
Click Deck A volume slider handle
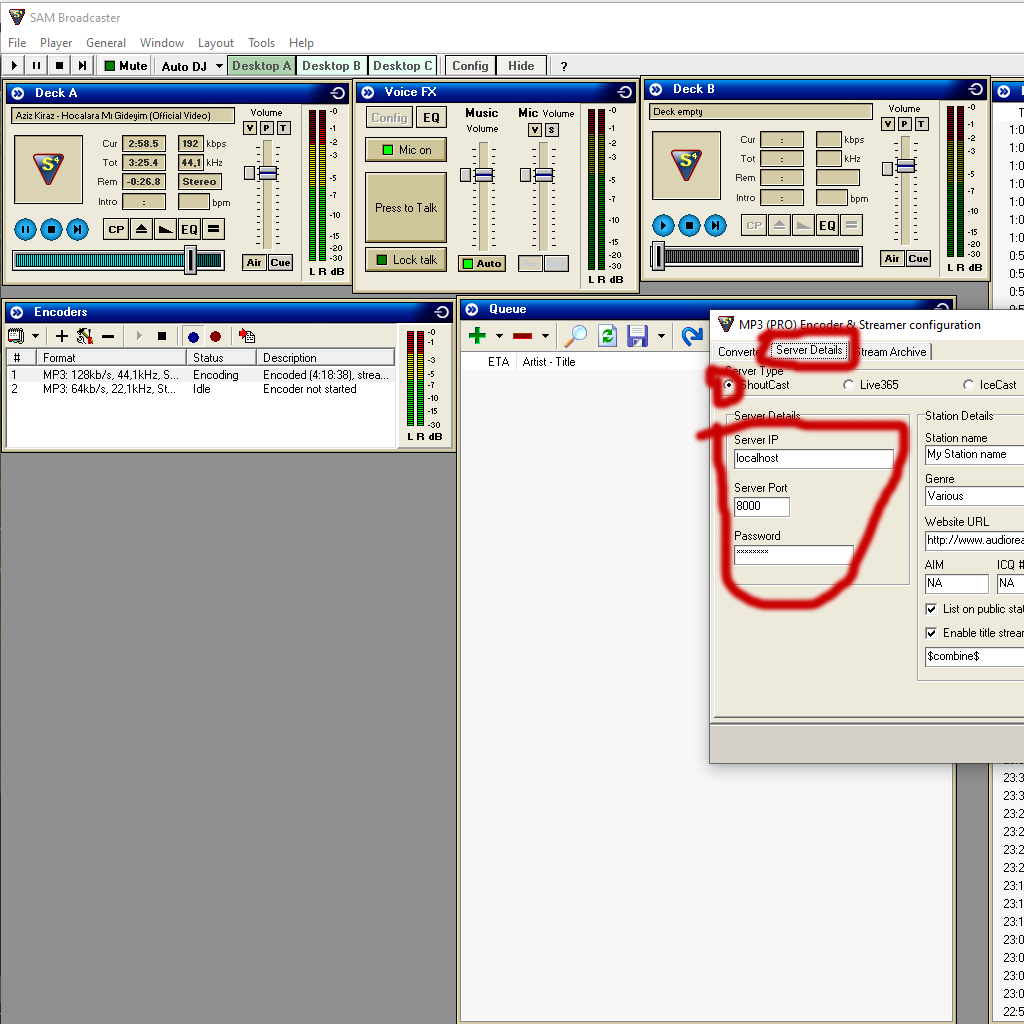click(x=267, y=172)
